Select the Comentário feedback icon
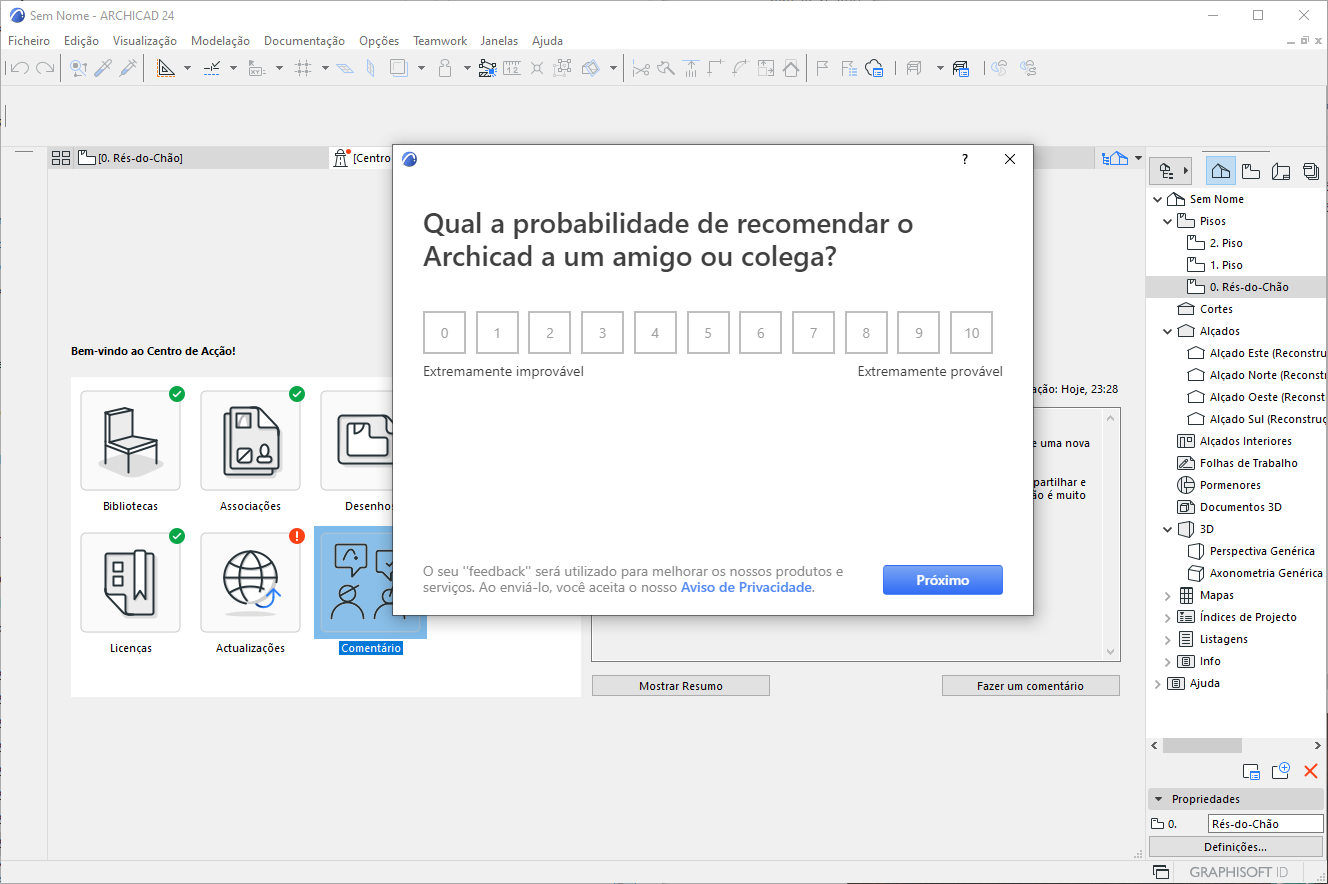 pos(370,582)
